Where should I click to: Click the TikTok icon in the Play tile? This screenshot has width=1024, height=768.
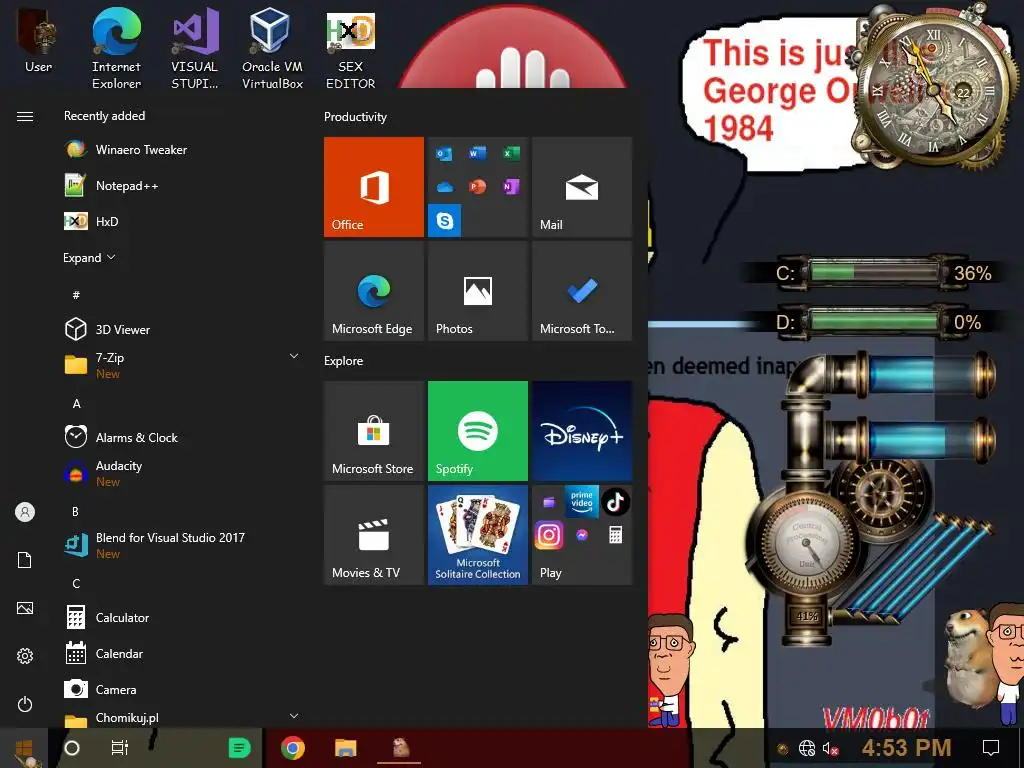[x=615, y=502]
